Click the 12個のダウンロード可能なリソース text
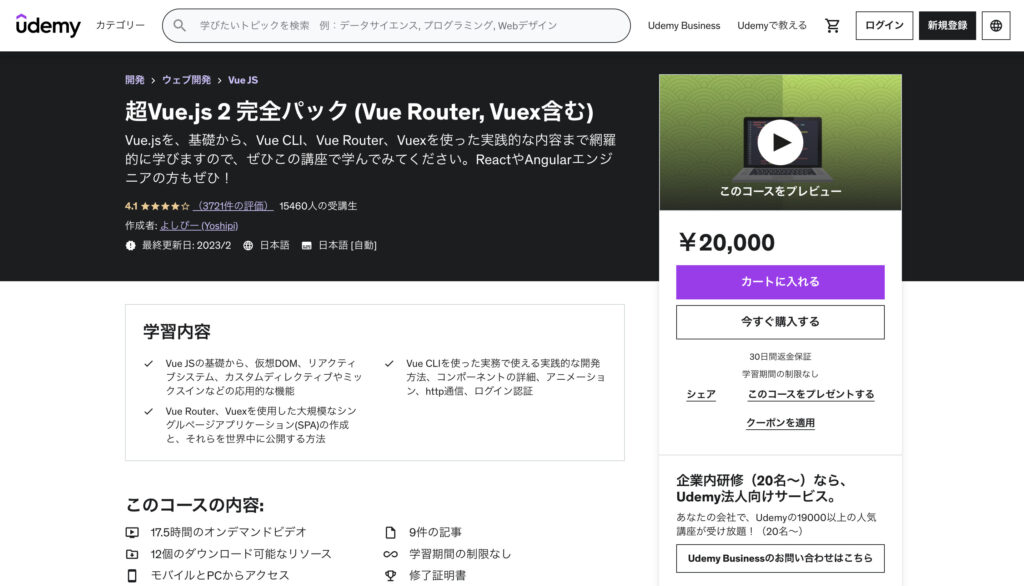The width and height of the screenshot is (1024, 586). point(241,554)
